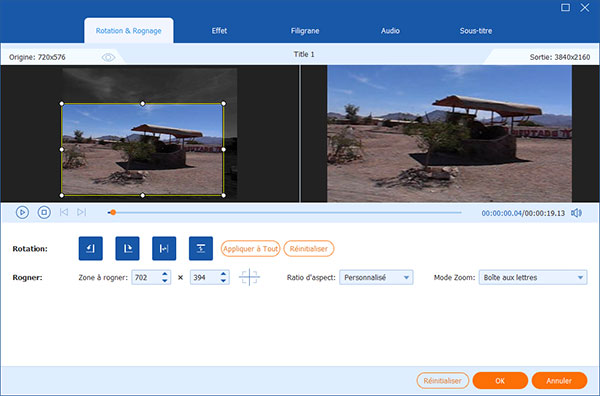The width and height of the screenshot is (600, 396).
Task: Decrease crop height with down arrow
Action: coord(223,281)
